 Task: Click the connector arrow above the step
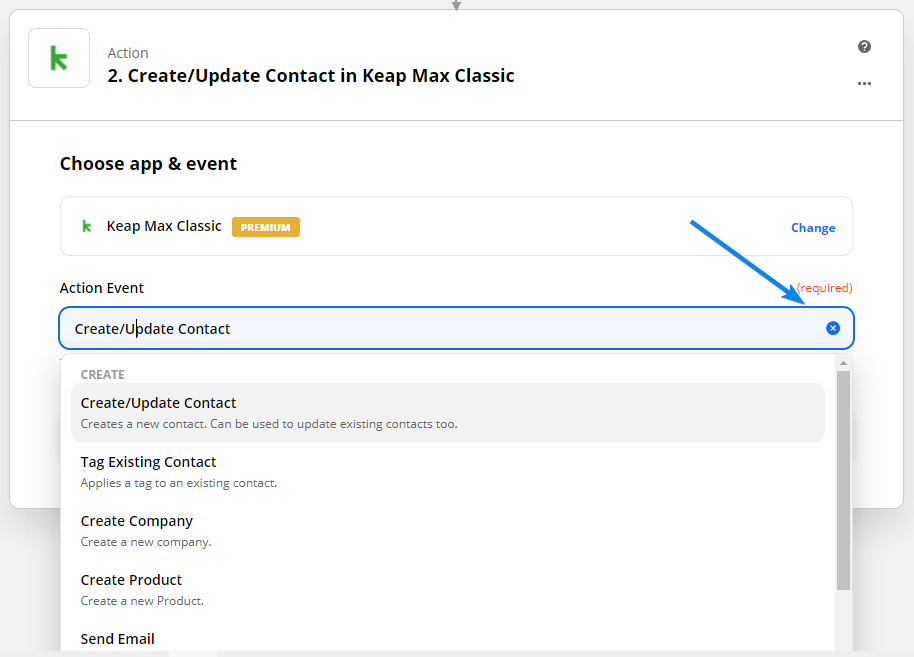tap(456, 5)
